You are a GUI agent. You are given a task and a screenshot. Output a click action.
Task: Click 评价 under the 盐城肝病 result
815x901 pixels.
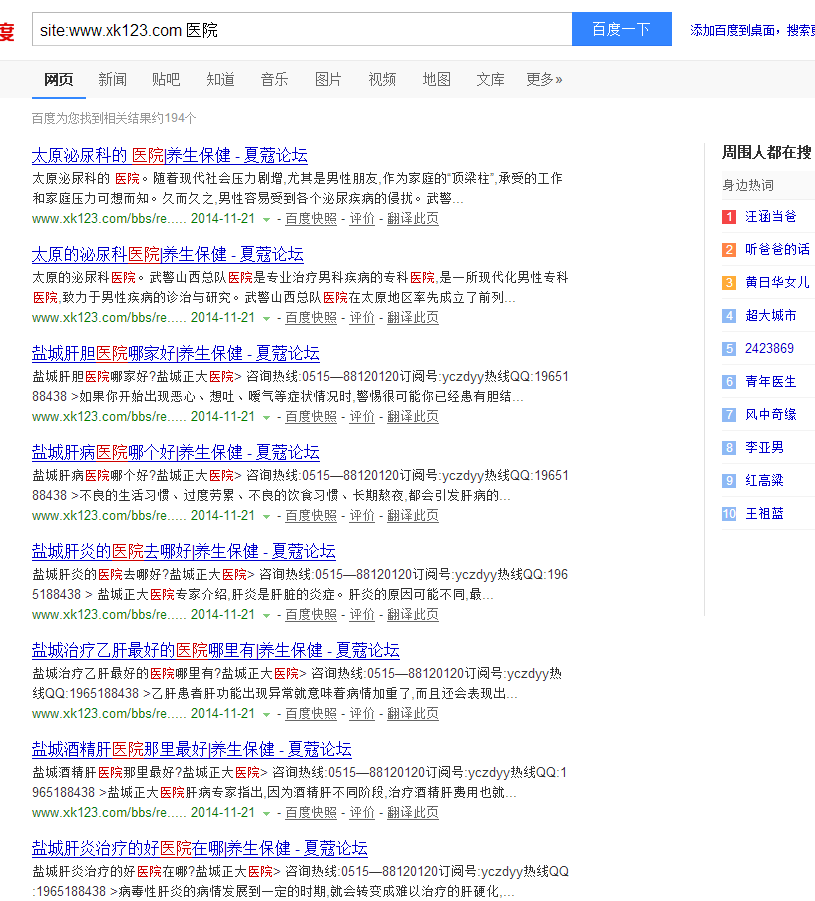pos(362,516)
